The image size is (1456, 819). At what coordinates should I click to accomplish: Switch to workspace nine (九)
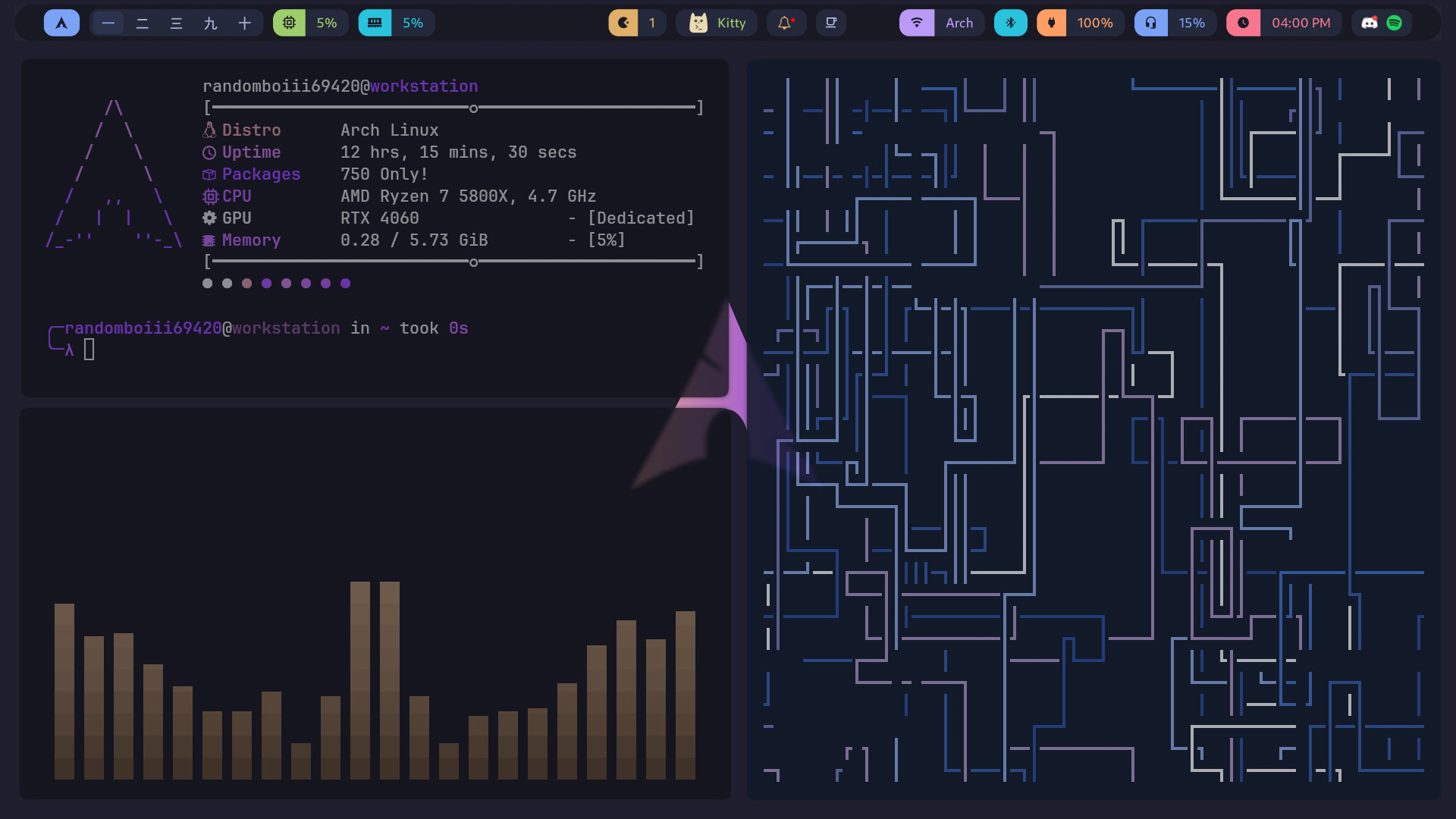point(211,23)
